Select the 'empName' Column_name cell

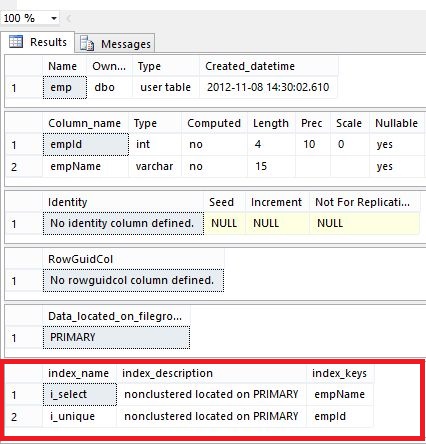(86, 166)
